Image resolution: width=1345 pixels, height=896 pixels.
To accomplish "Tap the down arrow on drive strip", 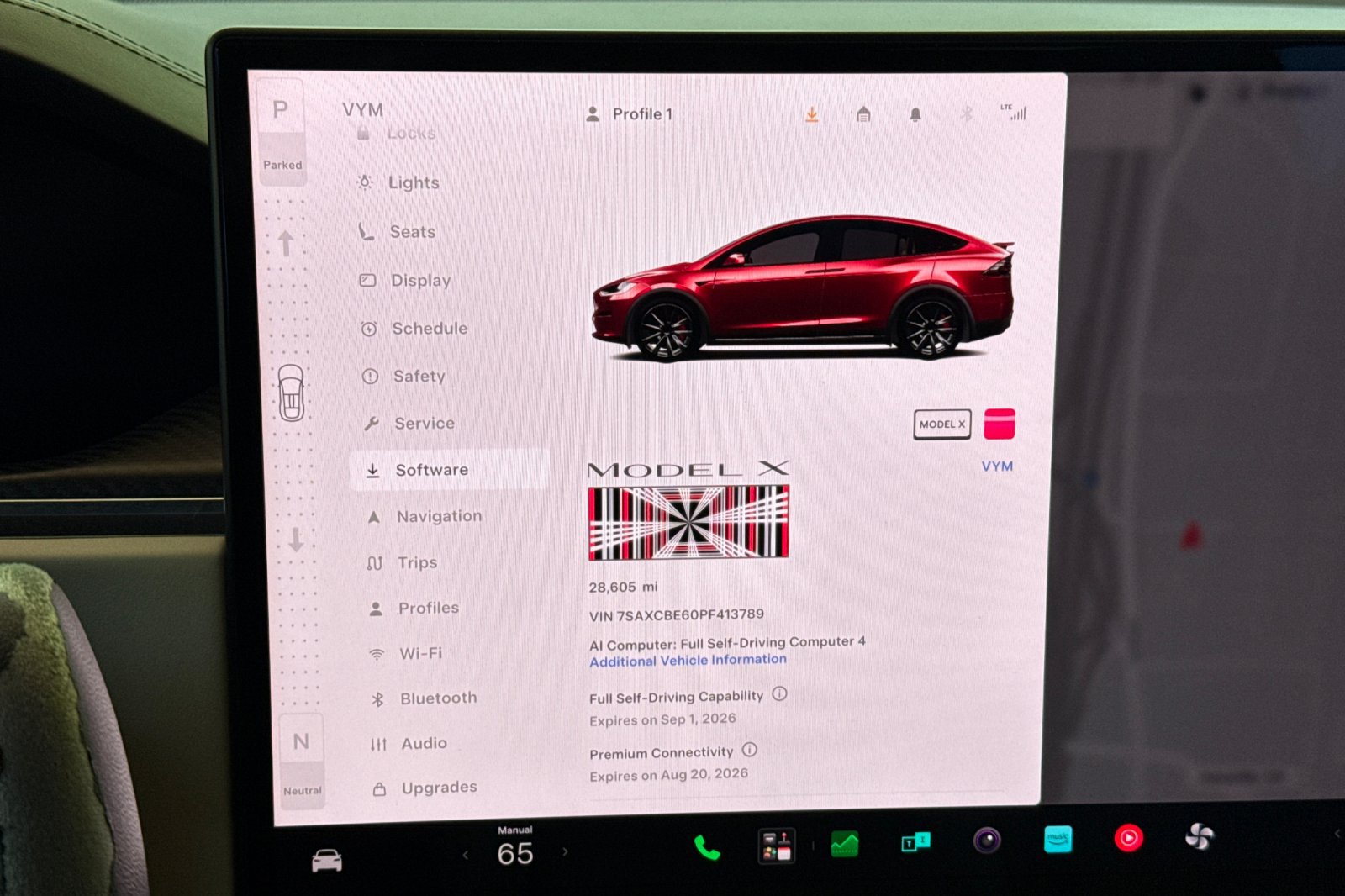I will coord(296,539).
